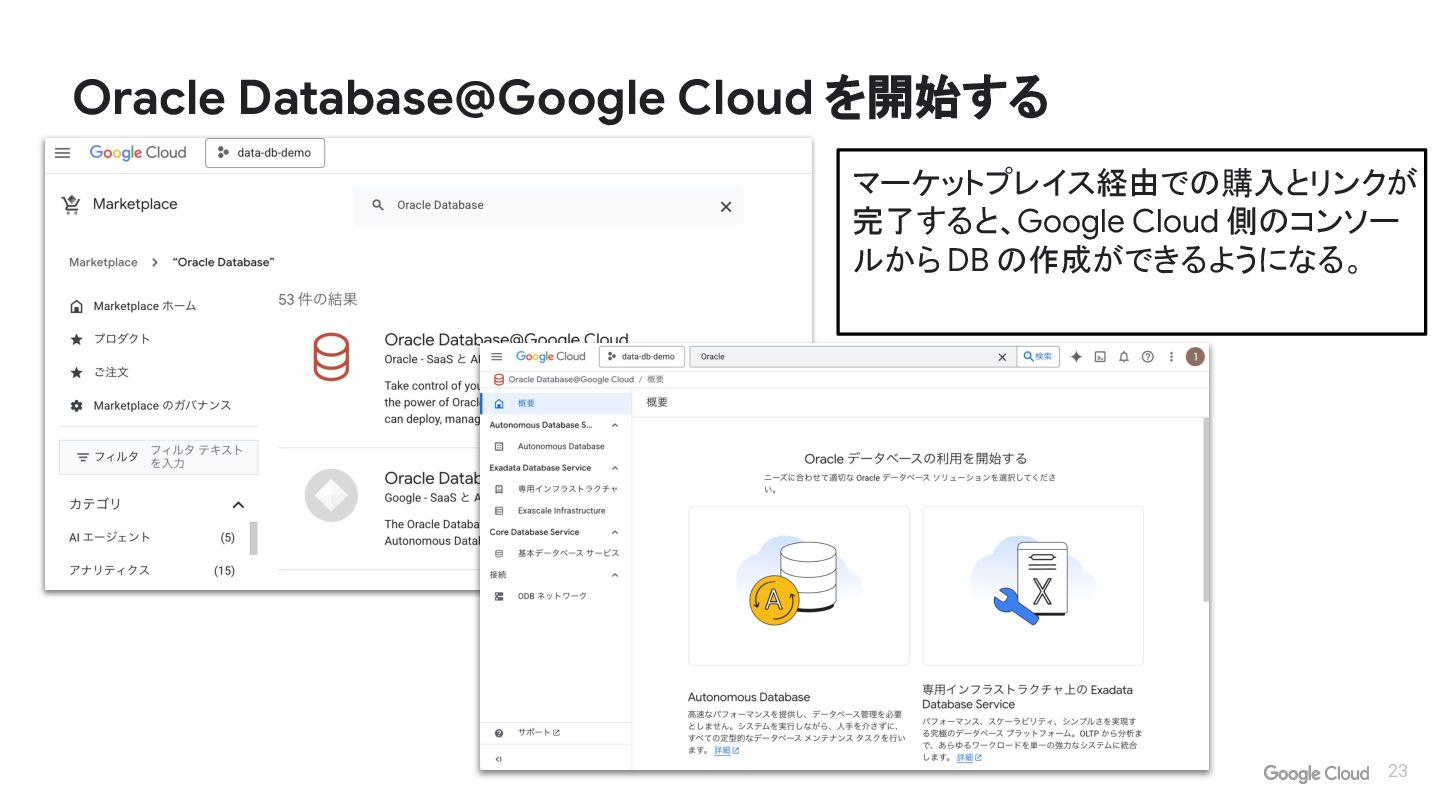Collapse the 接続 section chevron
1440x810 pixels.
coord(614,575)
